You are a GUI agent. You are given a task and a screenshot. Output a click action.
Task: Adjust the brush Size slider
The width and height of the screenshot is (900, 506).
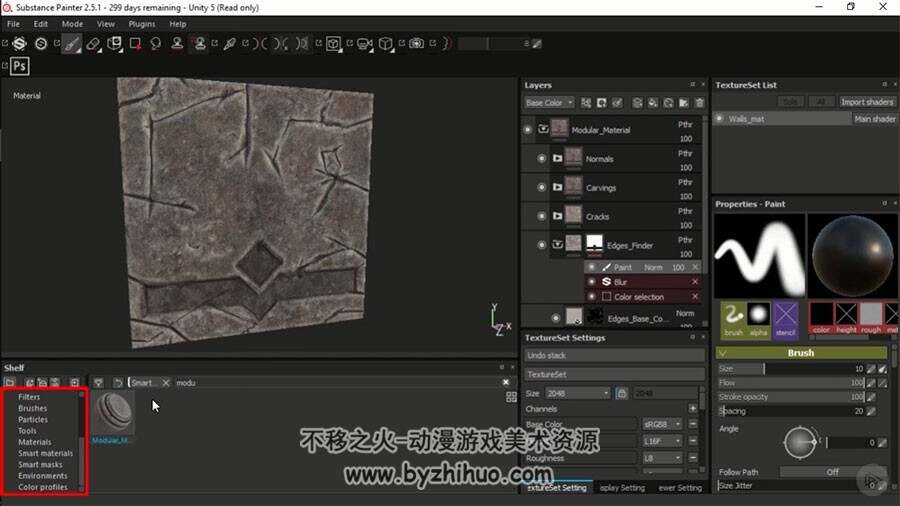coord(791,369)
